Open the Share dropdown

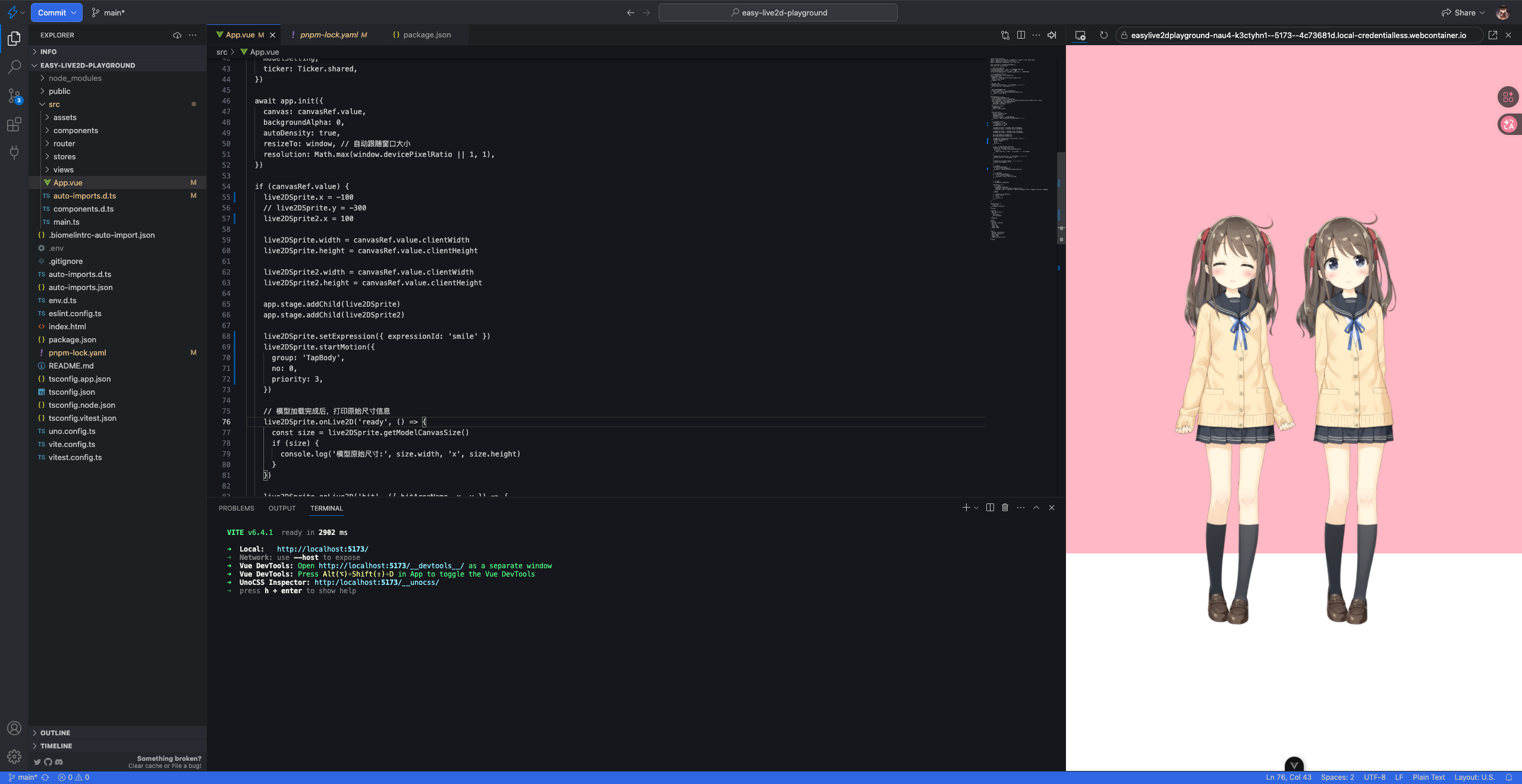click(x=1463, y=12)
